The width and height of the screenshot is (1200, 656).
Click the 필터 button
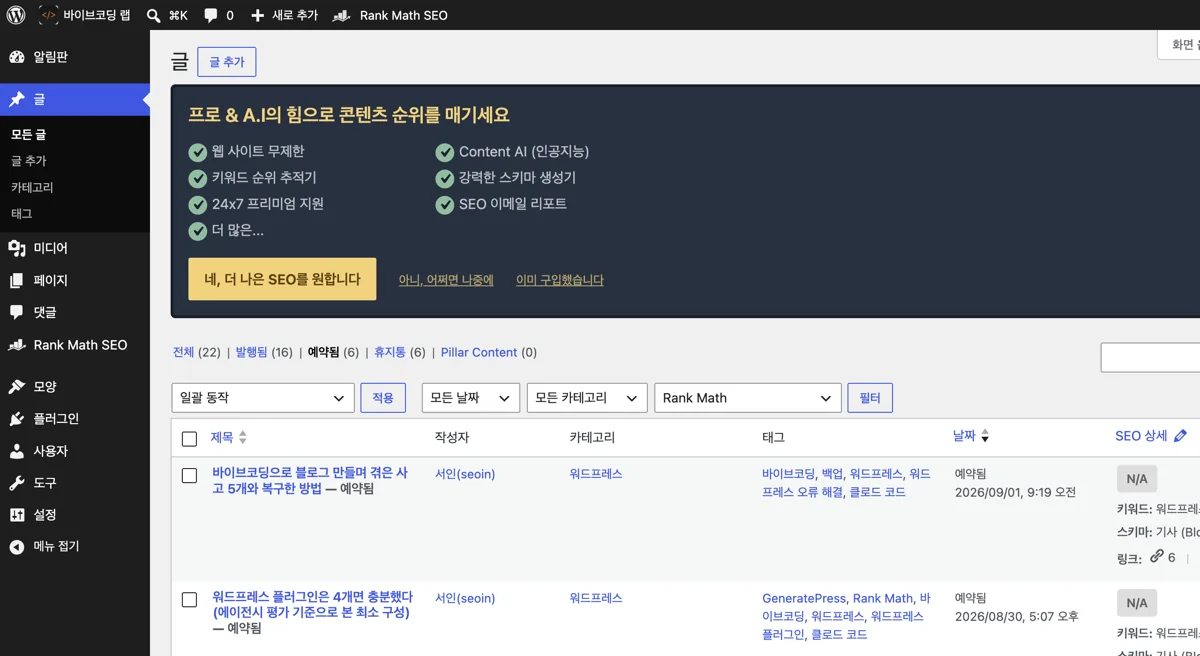[870, 398]
